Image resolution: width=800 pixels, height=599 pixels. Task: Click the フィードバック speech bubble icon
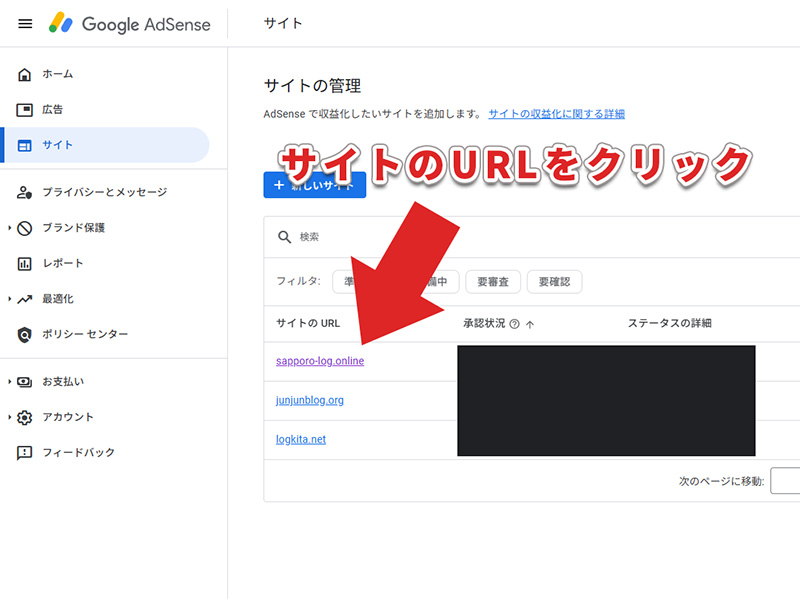click(24, 453)
